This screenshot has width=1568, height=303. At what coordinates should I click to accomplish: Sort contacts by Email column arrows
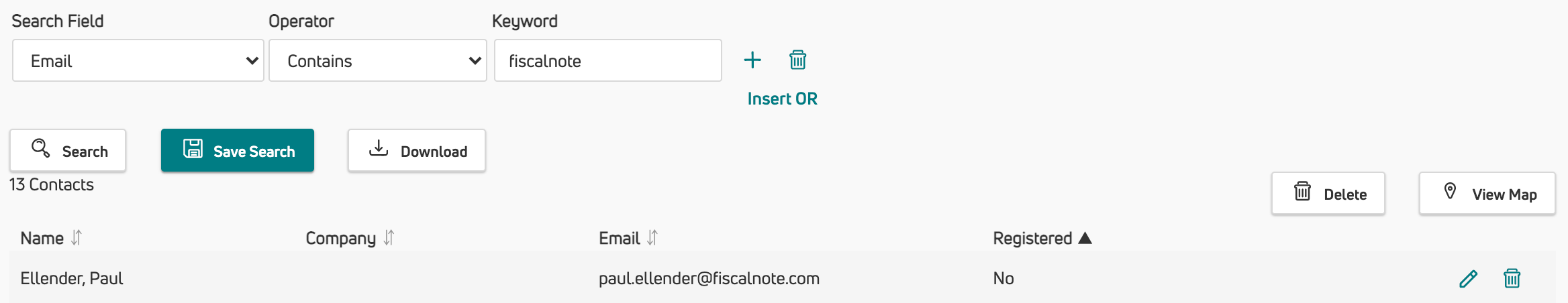pyautogui.click(x=652, y=238)
